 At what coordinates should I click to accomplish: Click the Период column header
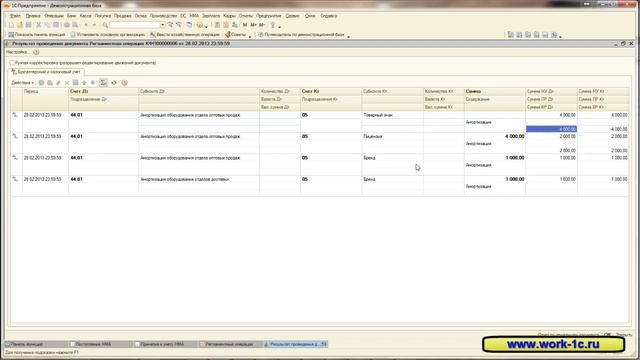tap(45, 91)
